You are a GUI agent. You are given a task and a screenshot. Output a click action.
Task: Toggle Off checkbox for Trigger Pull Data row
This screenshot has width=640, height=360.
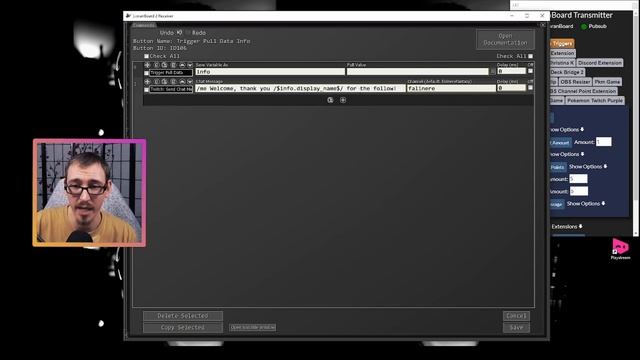pyautogui.click(x=530, y=71)
